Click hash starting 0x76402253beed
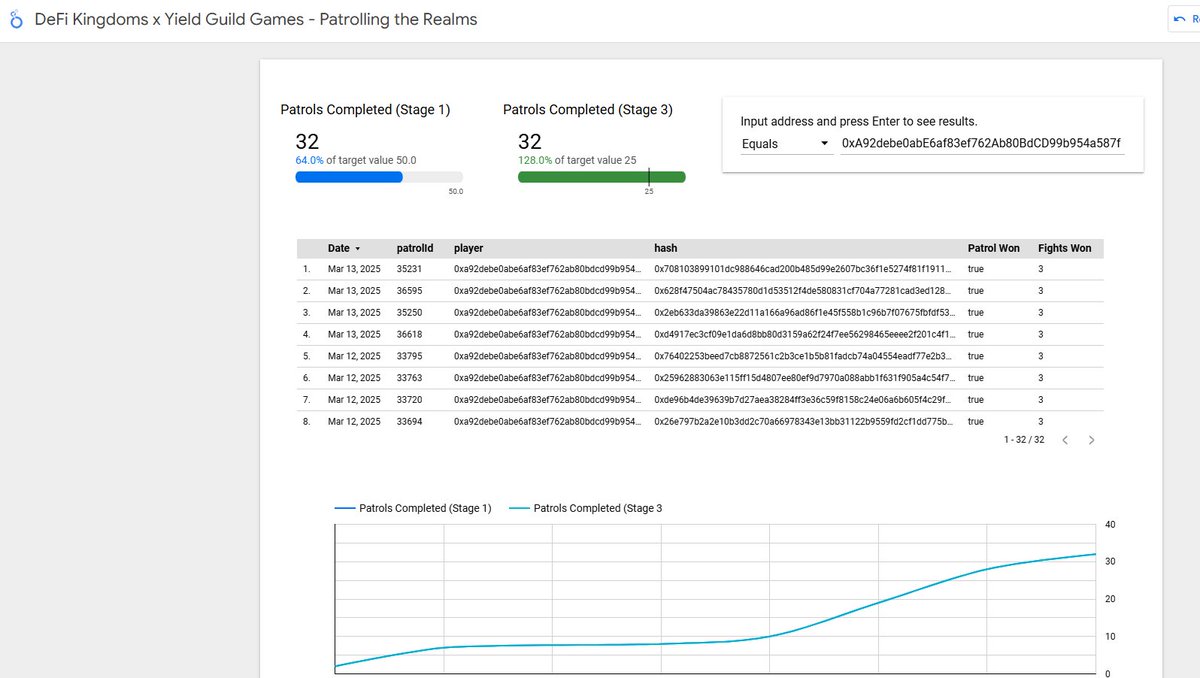The image size is (1200, 678). coord(804,357)
